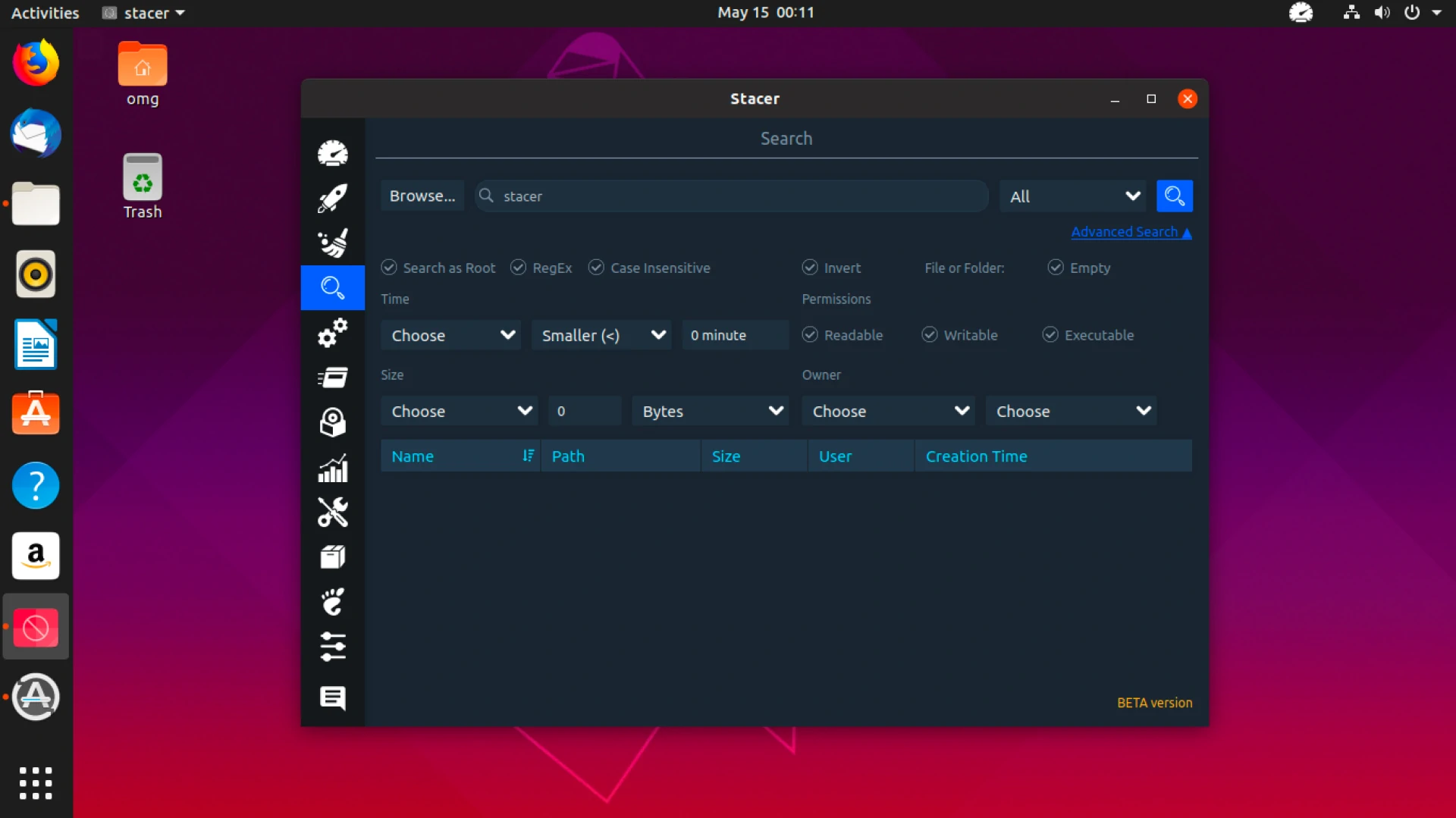
Task: Open Rhythmbox from the dock
Action: coord(36,274)
